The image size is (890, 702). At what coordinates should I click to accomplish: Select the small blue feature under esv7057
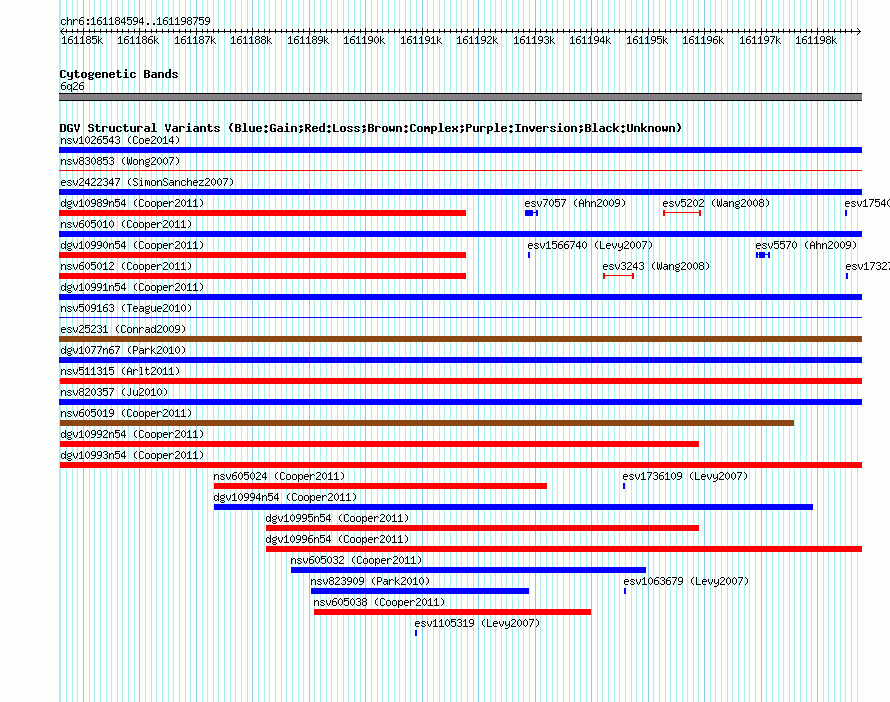click(531, 213)
